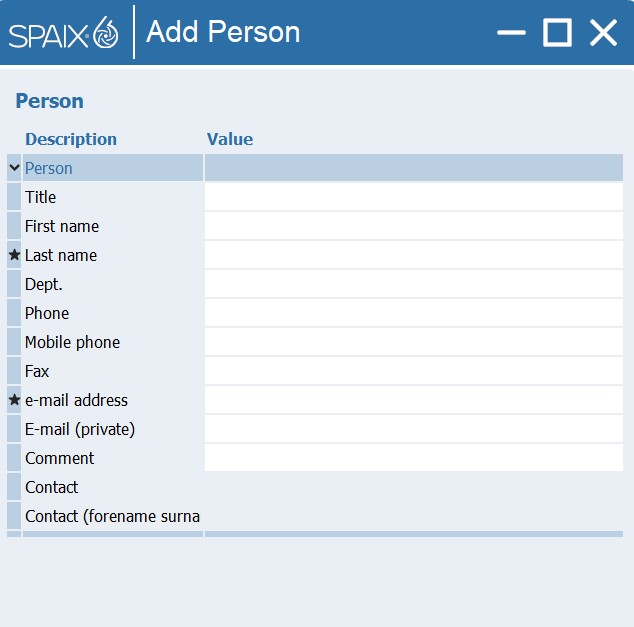Click the Description column header
Viewport: 634px width, 627px height.
coord(71,139)
